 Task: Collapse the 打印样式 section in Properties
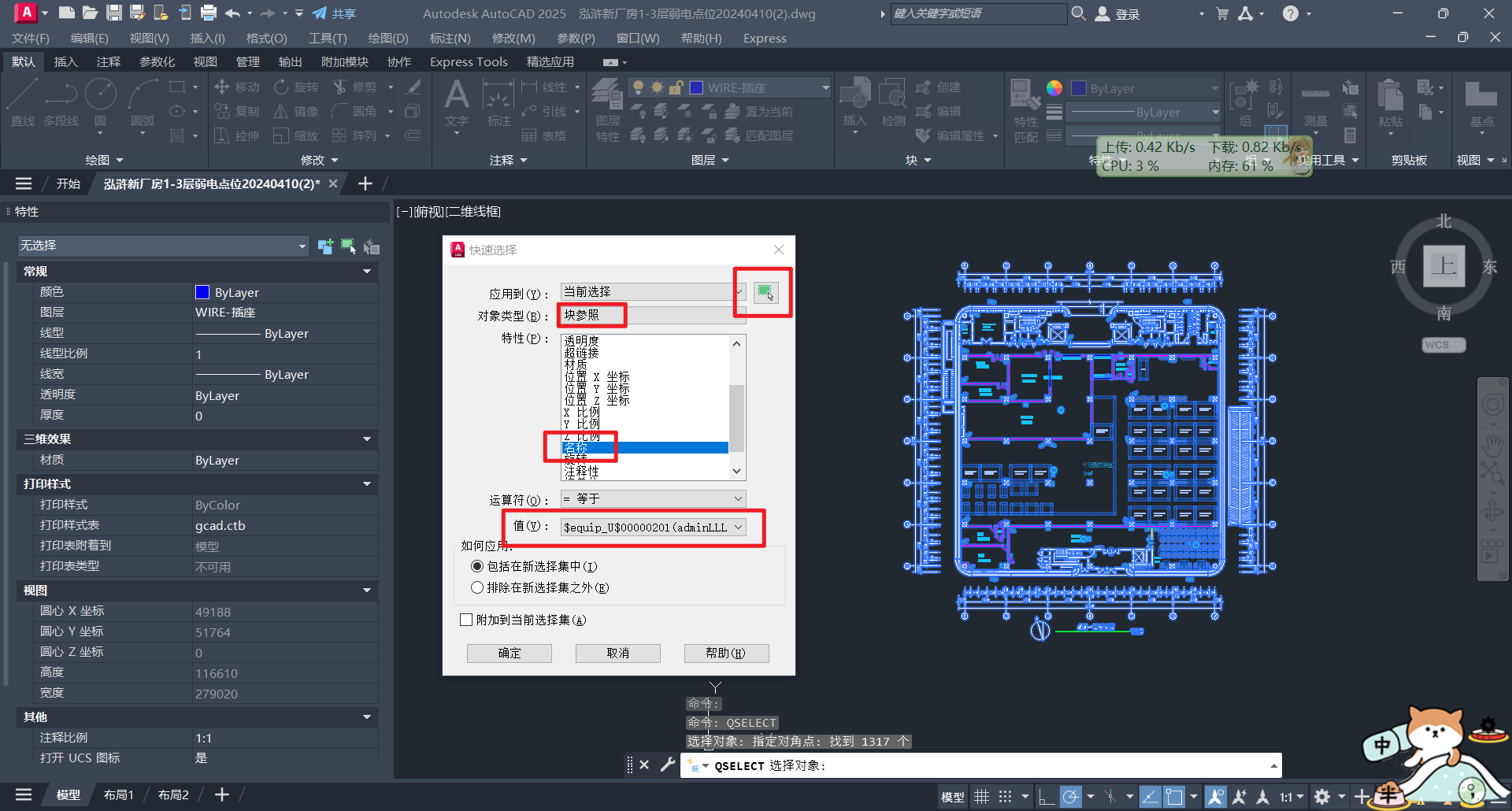point(367,484)
